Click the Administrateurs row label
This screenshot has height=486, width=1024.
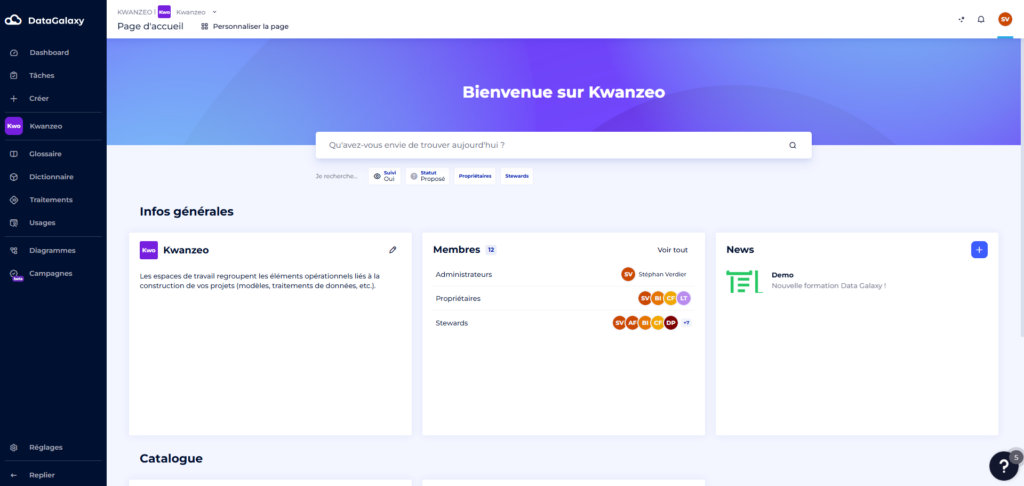coord(464,274)
